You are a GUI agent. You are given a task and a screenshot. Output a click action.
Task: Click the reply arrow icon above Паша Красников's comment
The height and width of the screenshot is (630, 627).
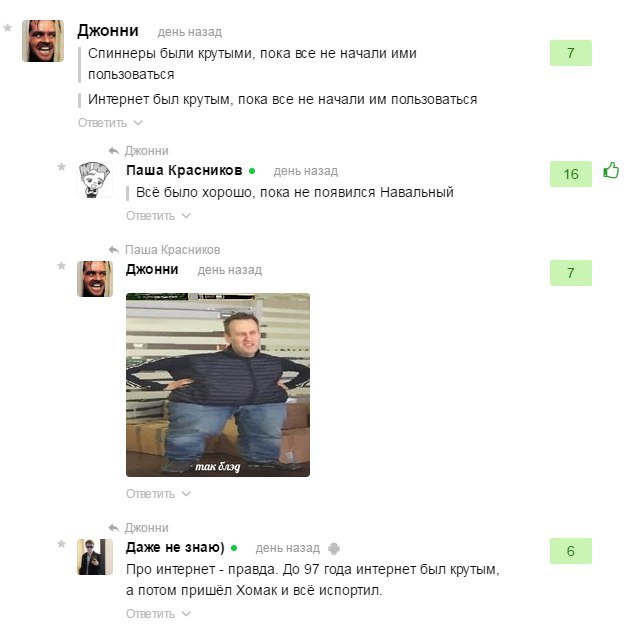coord(114,151)
